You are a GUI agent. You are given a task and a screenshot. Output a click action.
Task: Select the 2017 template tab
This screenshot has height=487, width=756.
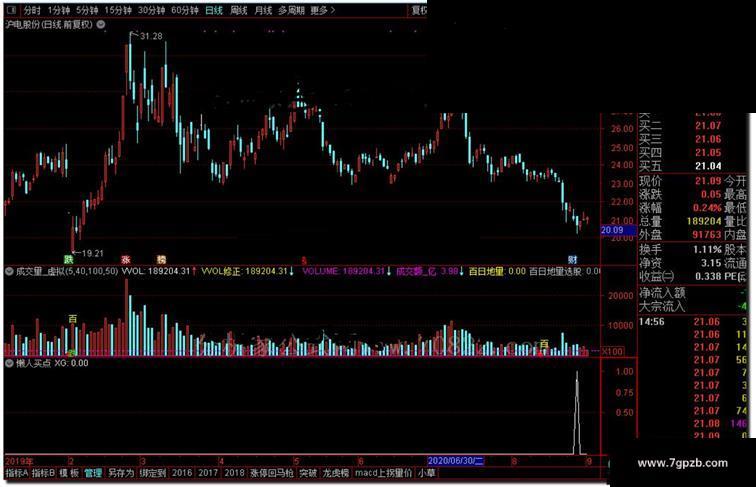(x=208, y=473)
